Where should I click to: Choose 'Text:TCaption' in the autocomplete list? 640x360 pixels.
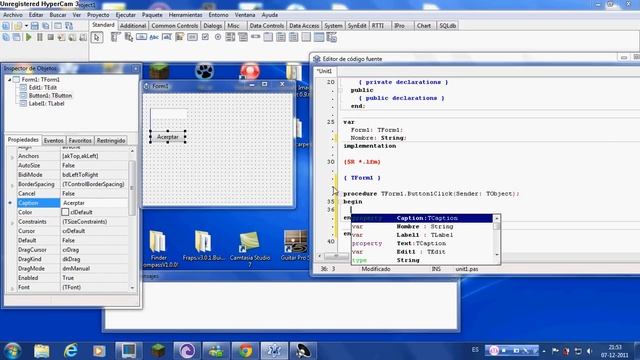[422, 244]
